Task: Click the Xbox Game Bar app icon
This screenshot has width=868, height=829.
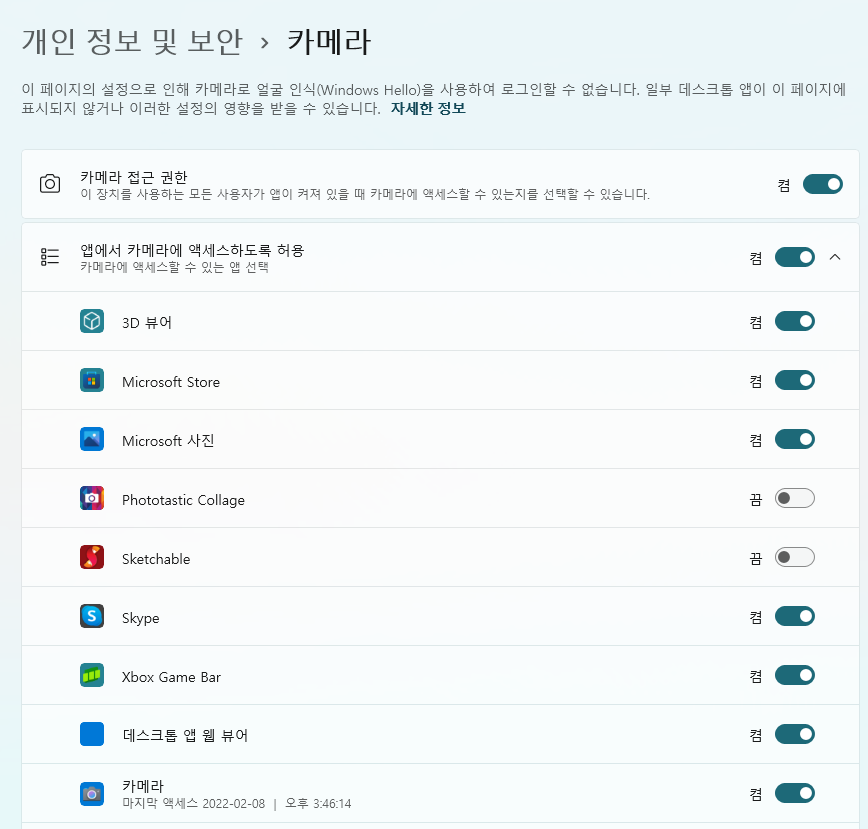Action: [x=92, y=675]
